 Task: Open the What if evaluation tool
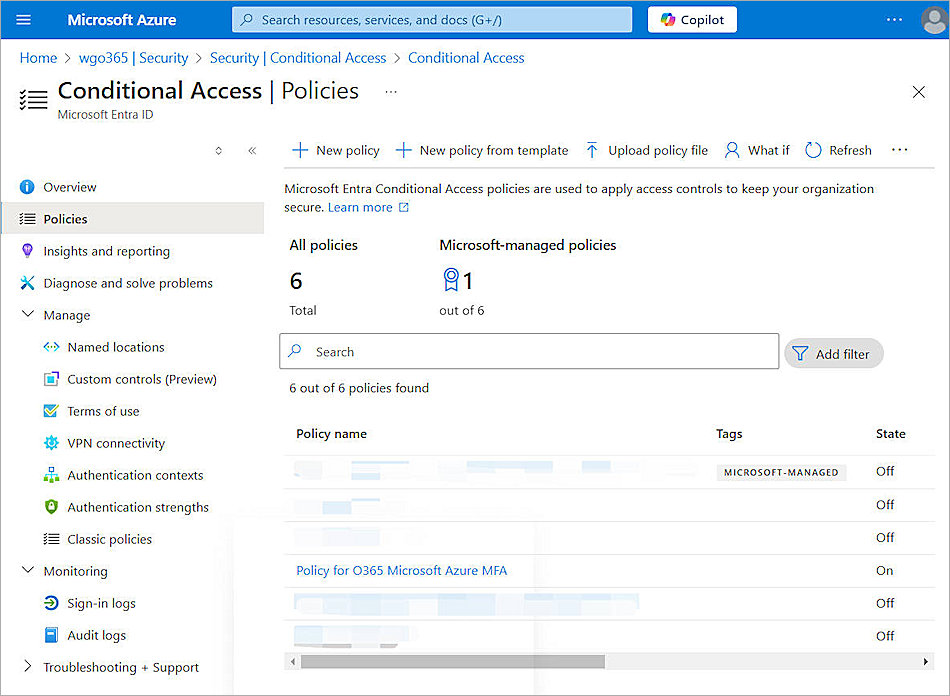[756, 150]
